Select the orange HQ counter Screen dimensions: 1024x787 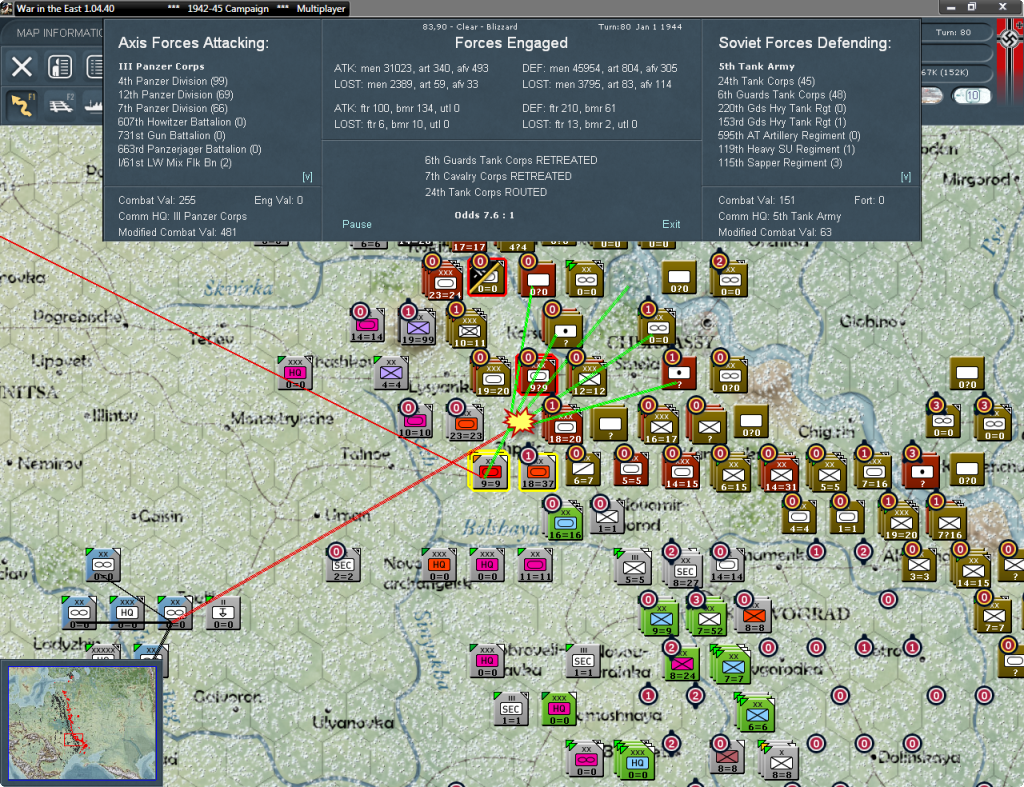point(439,565)
